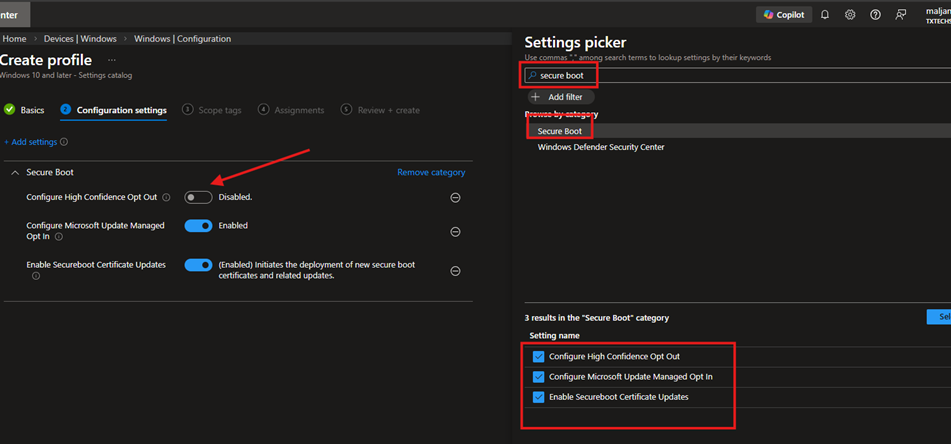The width and height of the screenshot is (951, 444).
Task: Remove Enable Secureboot Certificate Updates setting
Action: (455, 271)
